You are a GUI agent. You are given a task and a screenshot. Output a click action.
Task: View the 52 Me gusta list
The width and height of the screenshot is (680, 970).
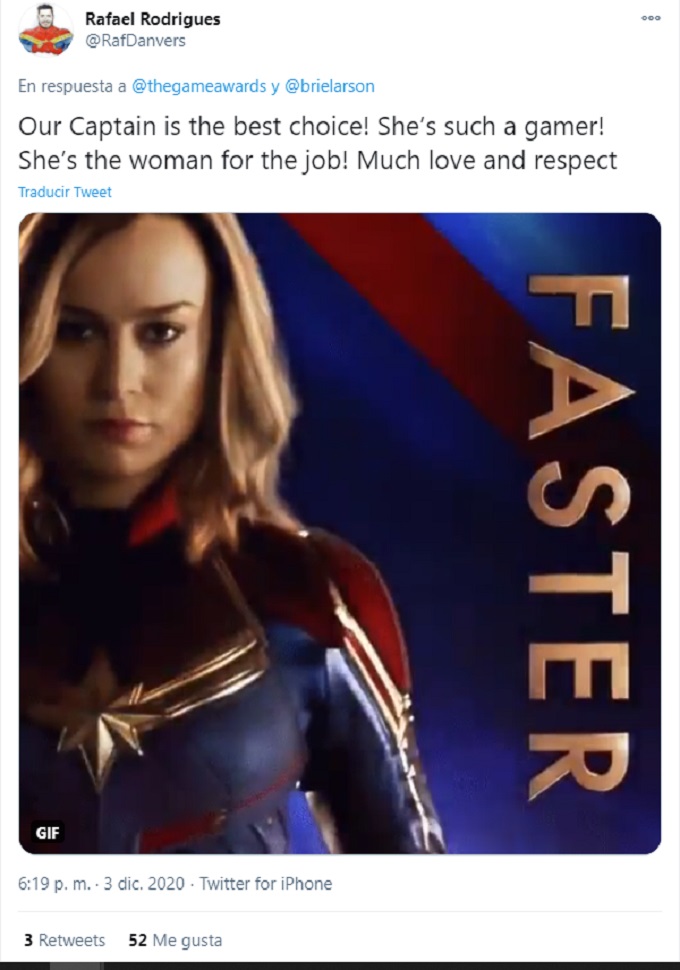point(175,940)
